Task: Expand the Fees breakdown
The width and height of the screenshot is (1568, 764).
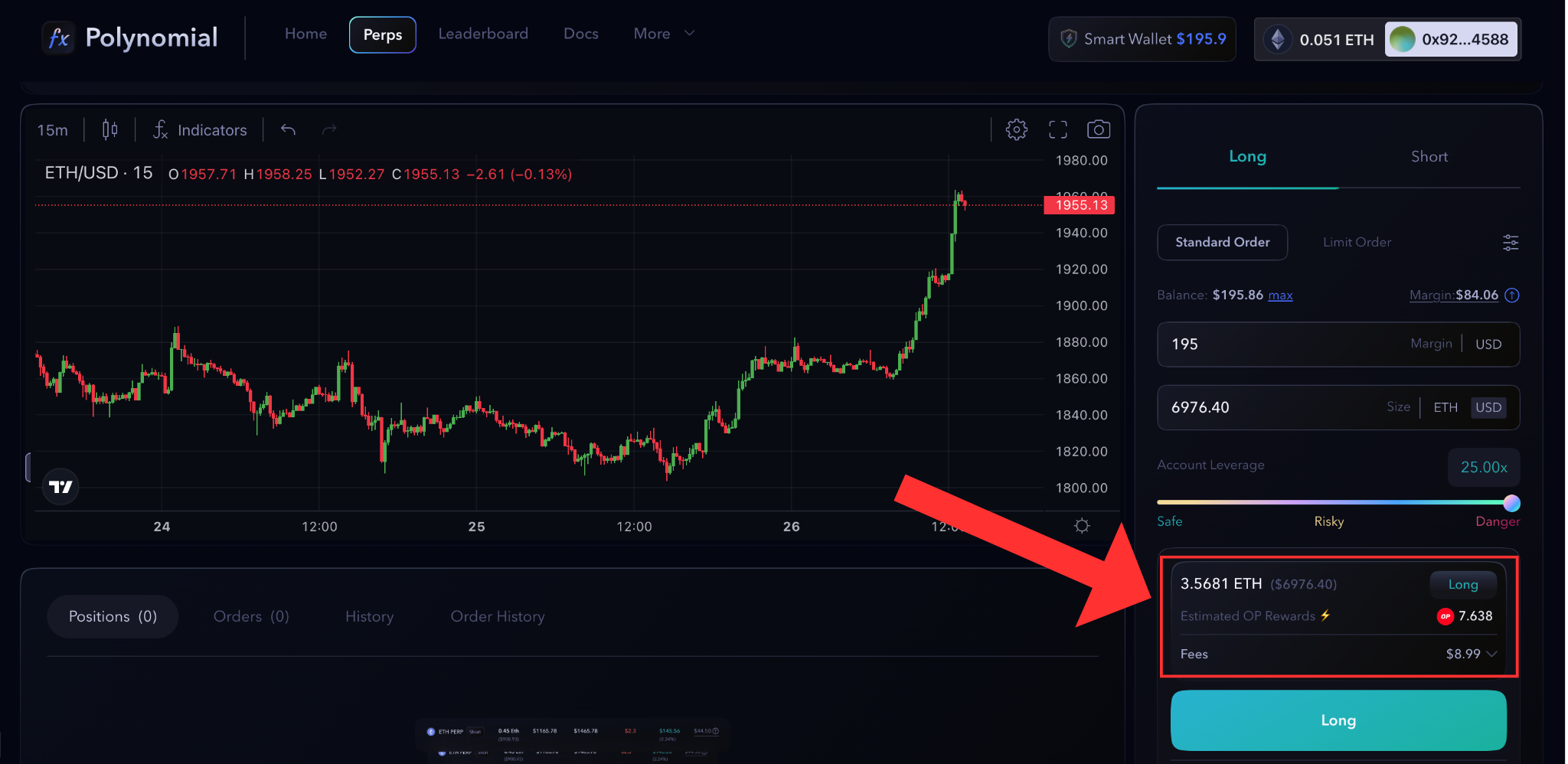Action: pyautogui.click(x=1491, y=654)
